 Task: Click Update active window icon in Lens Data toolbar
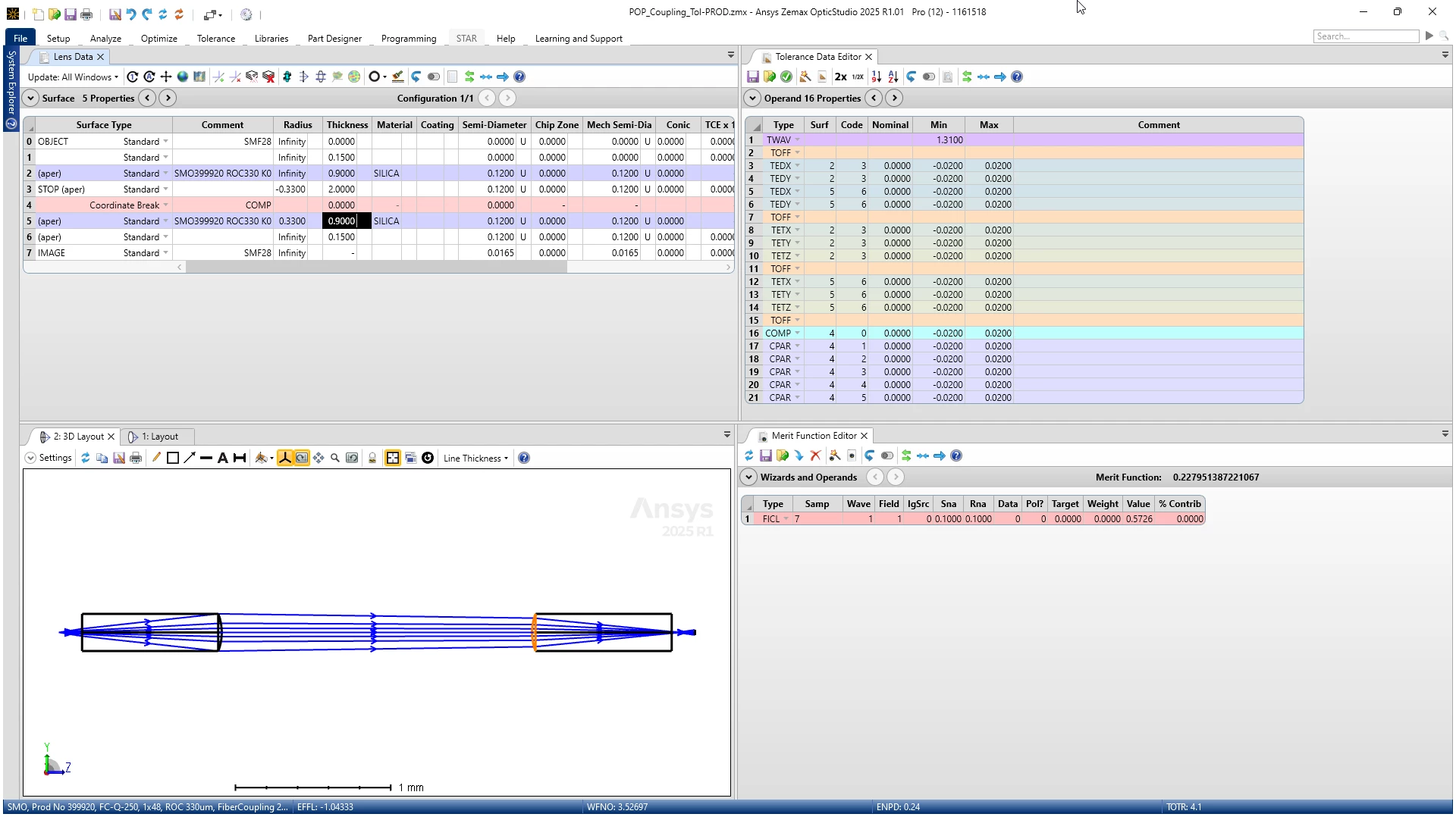(x=133, y=77)
